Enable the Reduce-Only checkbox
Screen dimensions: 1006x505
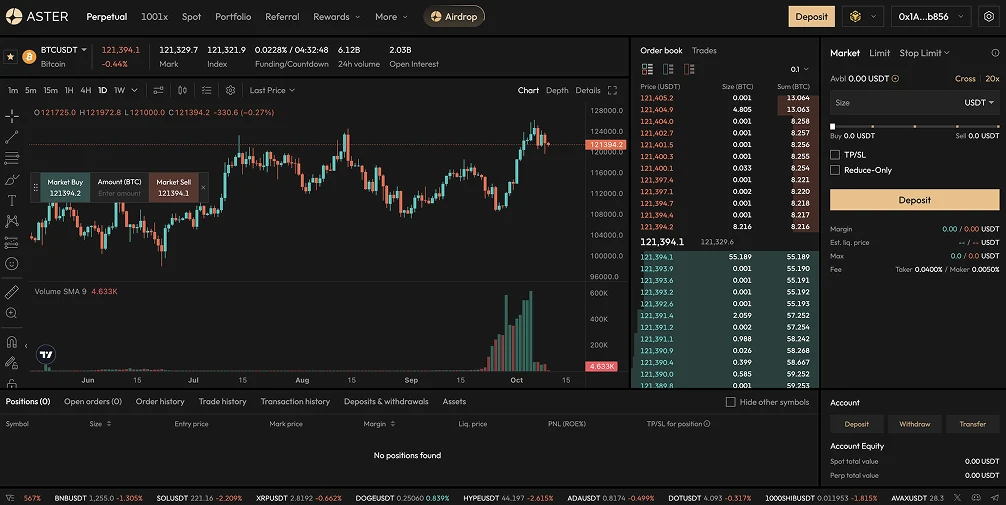(835, 170)
